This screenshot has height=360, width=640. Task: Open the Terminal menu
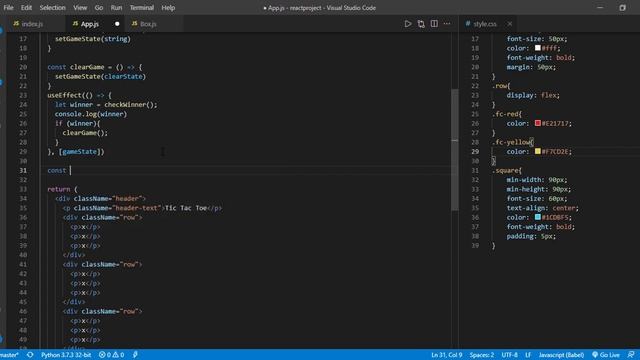pyautogui.click(x=142, y=7)
